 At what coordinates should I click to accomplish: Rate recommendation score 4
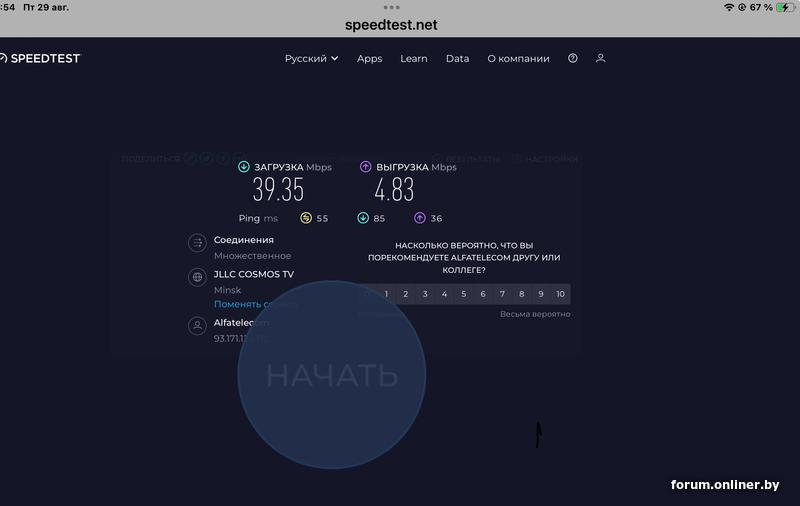[x=444, y=294]
